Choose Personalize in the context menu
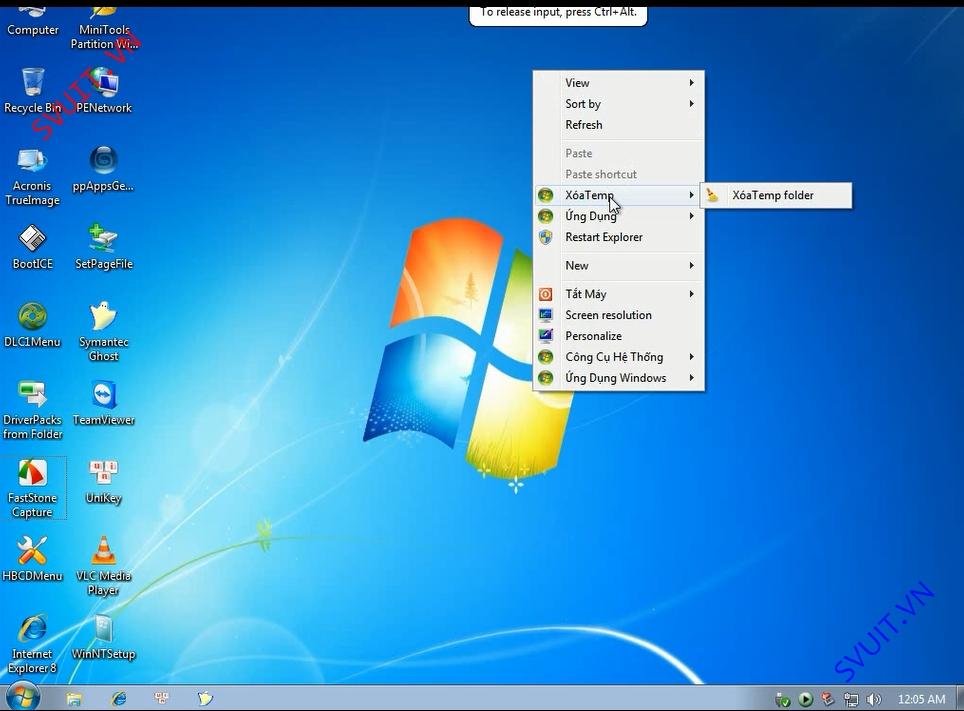Screen dimensions: 964x711 pos(618,336)
